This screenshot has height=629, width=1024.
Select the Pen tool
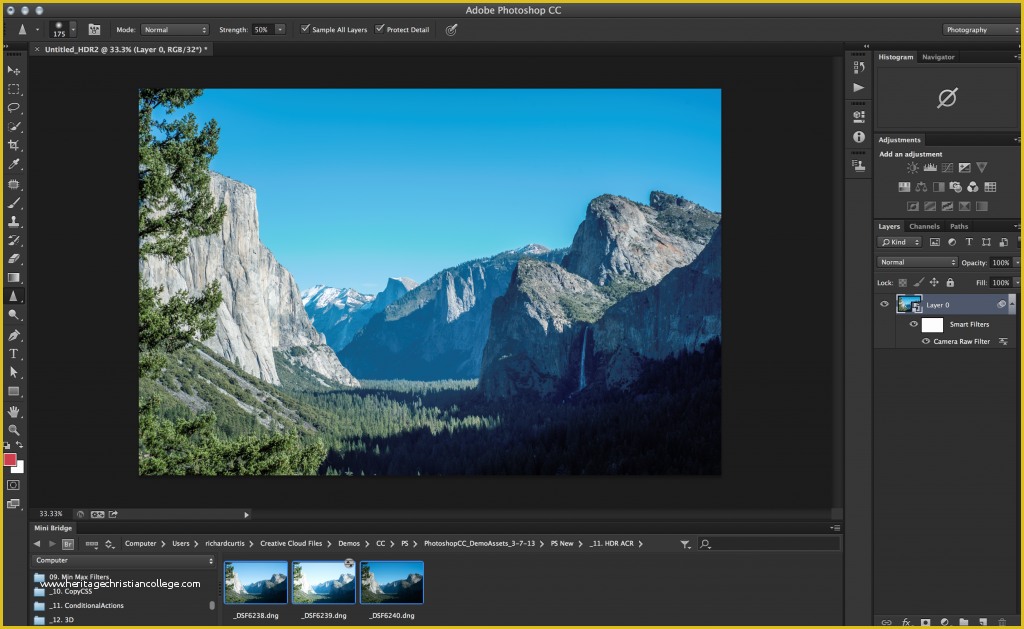[13, 335]
